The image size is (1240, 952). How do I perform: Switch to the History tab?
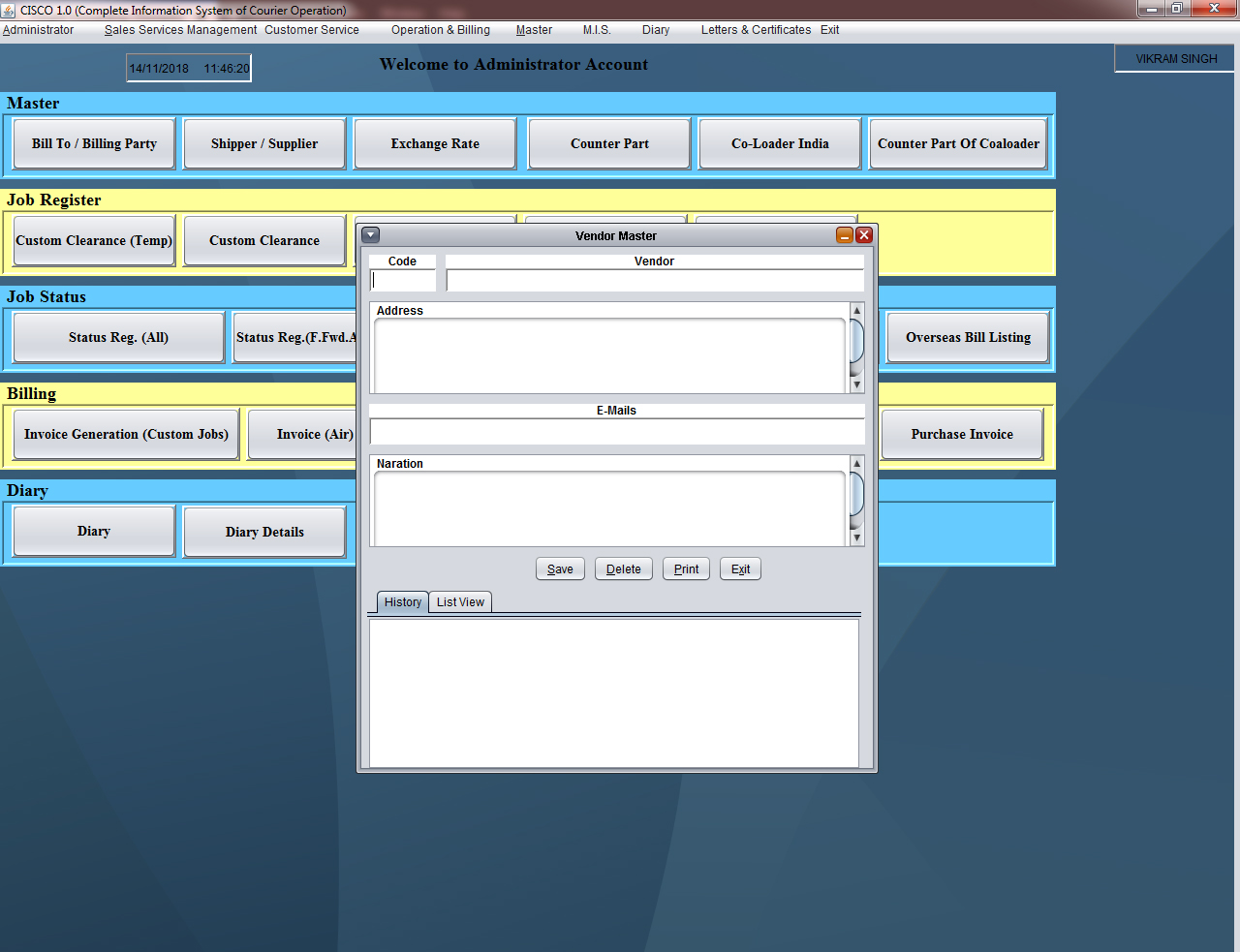pos(403,602)
